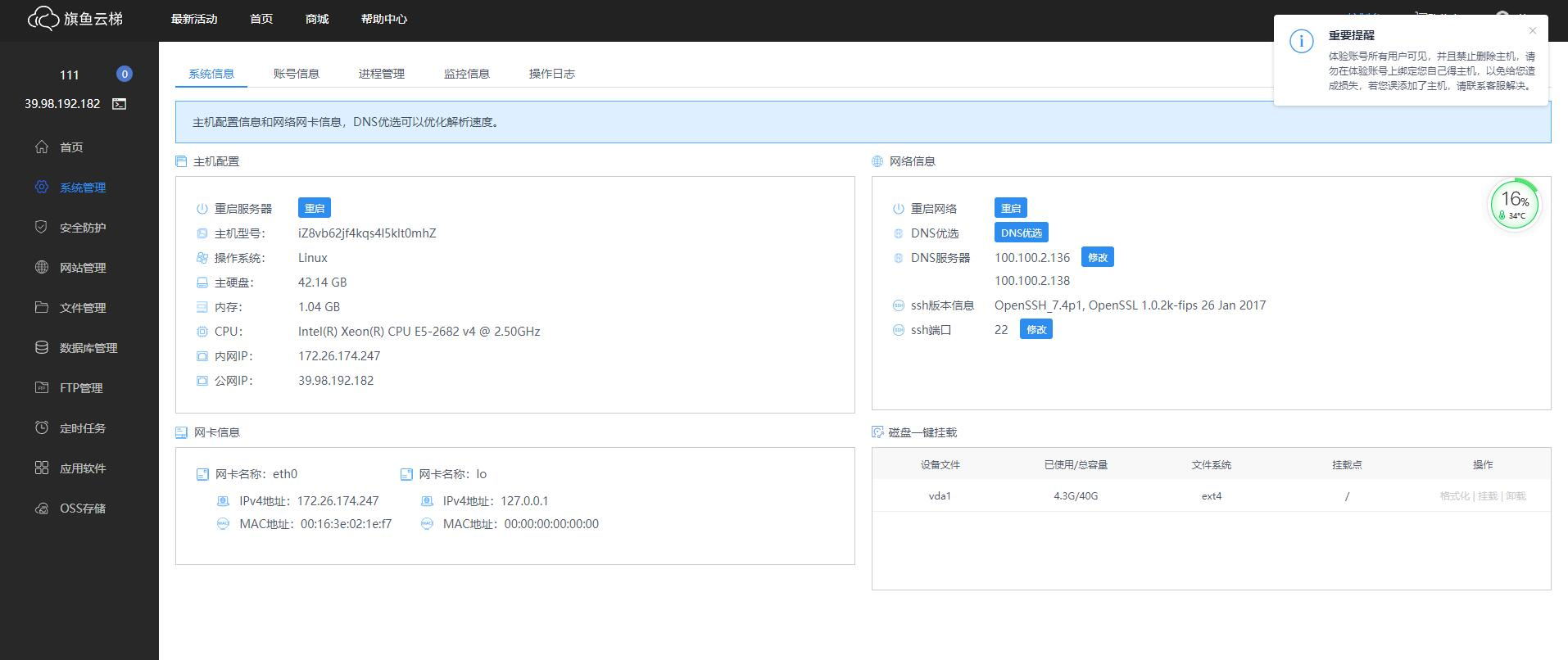Click the 挂载点 column header

[1347, 464]
